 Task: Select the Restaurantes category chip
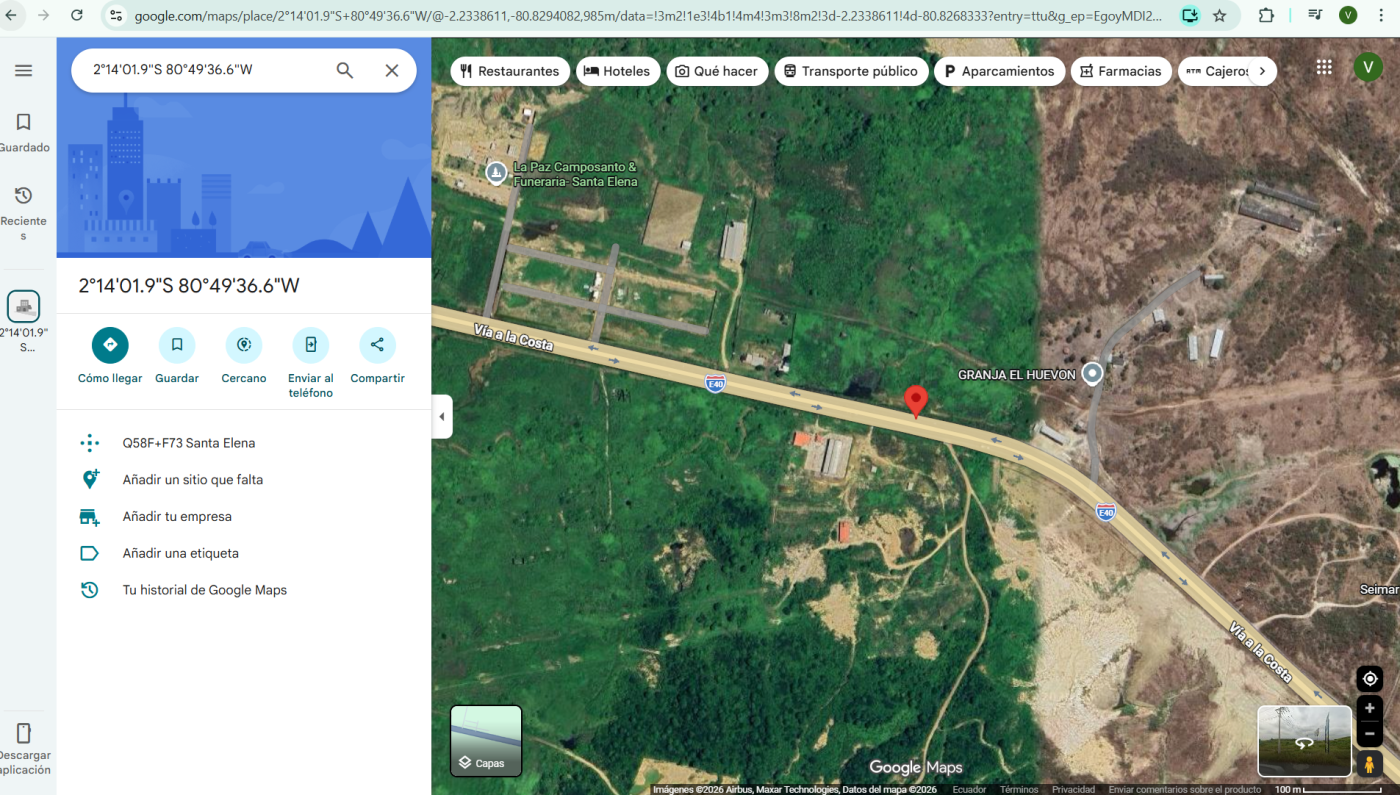pos(510,71)
